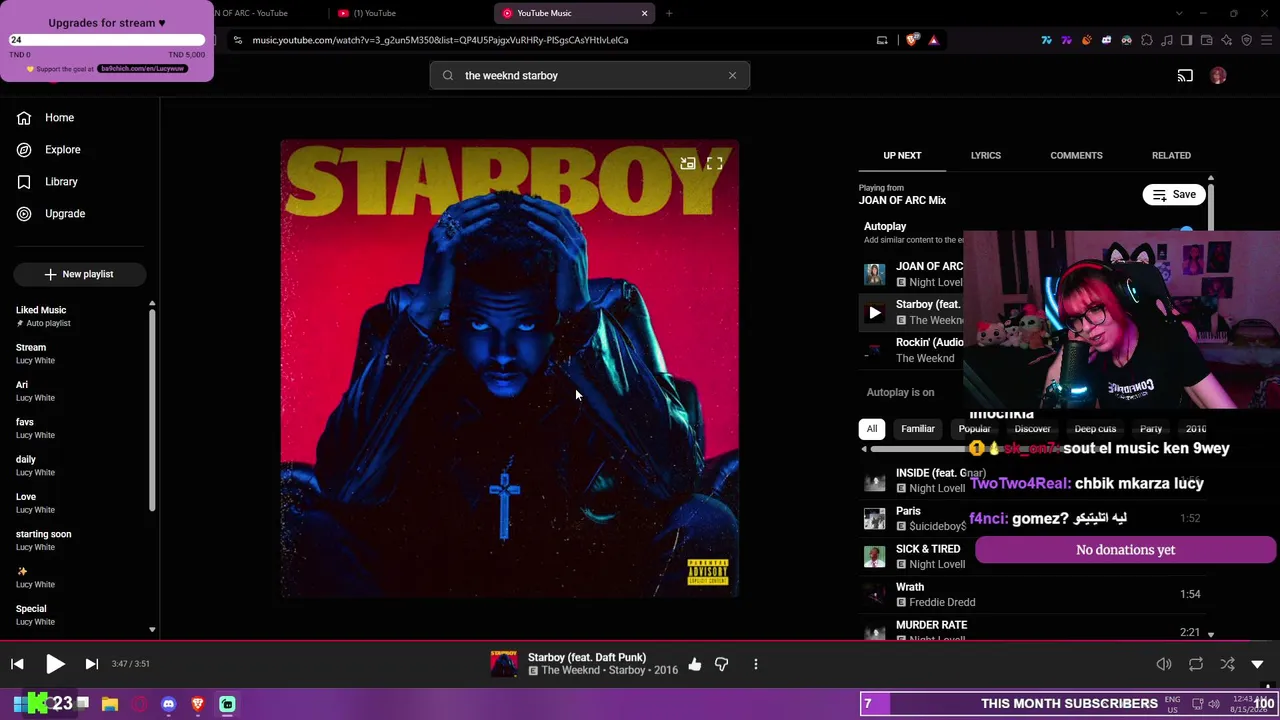Switch to the UP NEXT tab
Viewport: 1280px width, 720px height.
pyautogui.click(x=902, y=155)
